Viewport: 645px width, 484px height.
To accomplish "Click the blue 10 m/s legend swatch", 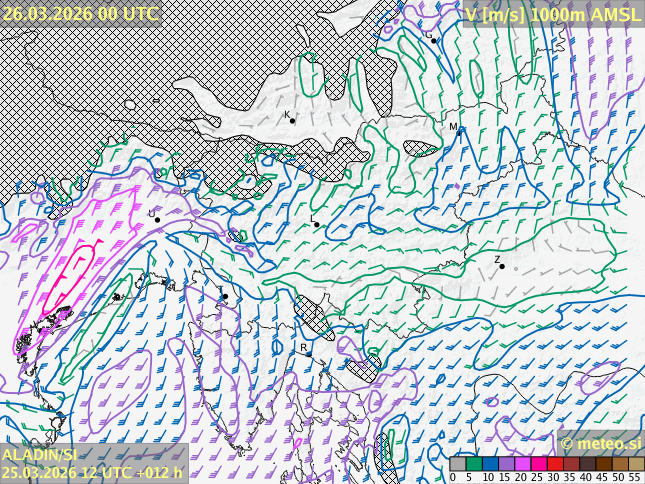I will point(490,464).
